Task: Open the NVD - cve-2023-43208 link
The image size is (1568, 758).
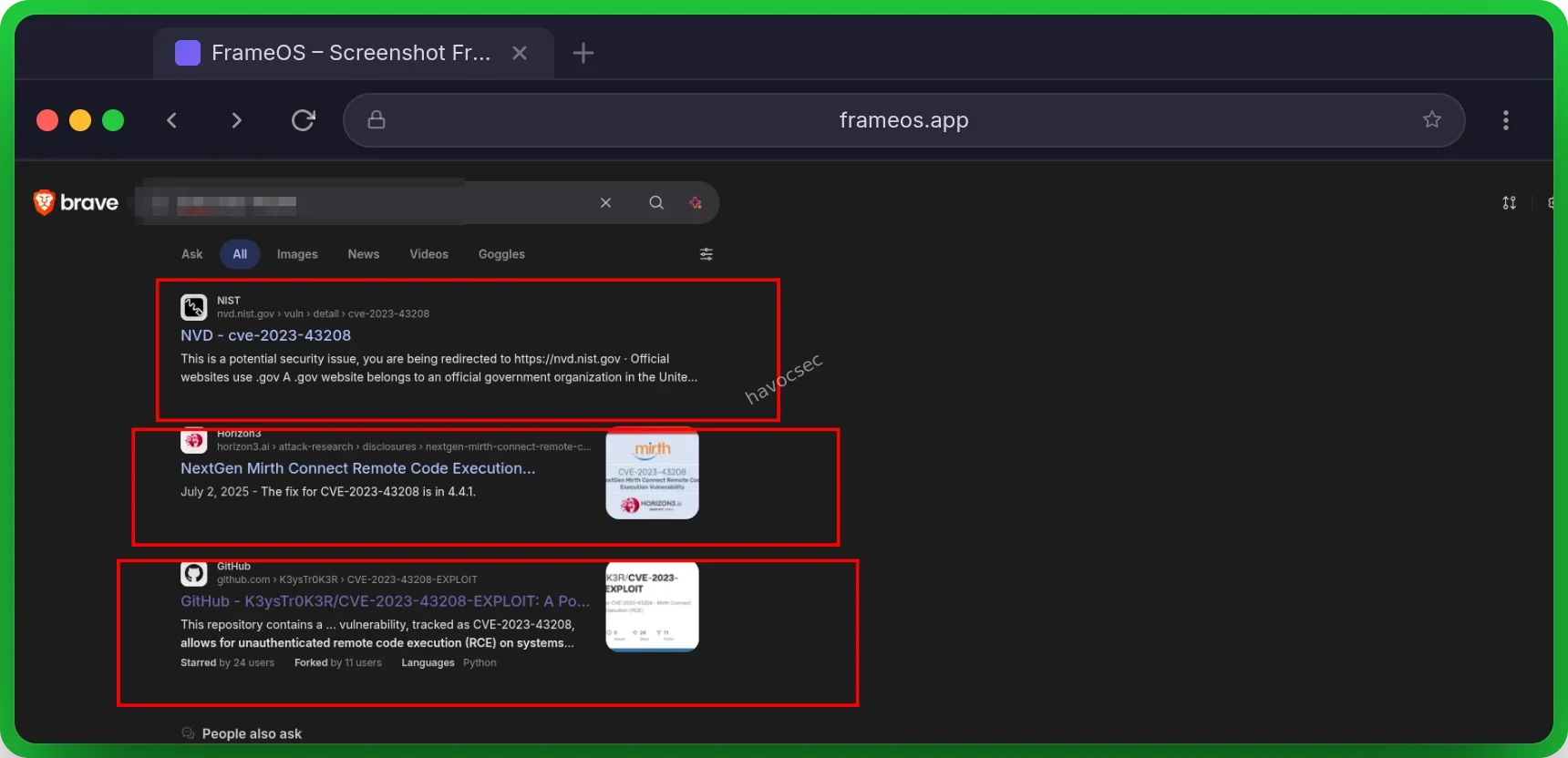Action: (x=265, y=335)
